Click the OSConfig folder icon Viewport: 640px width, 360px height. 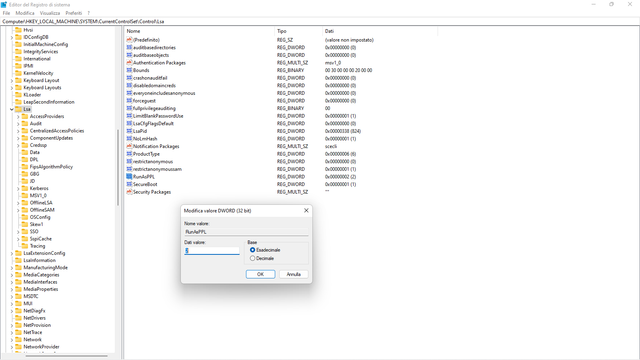point(25,217)
